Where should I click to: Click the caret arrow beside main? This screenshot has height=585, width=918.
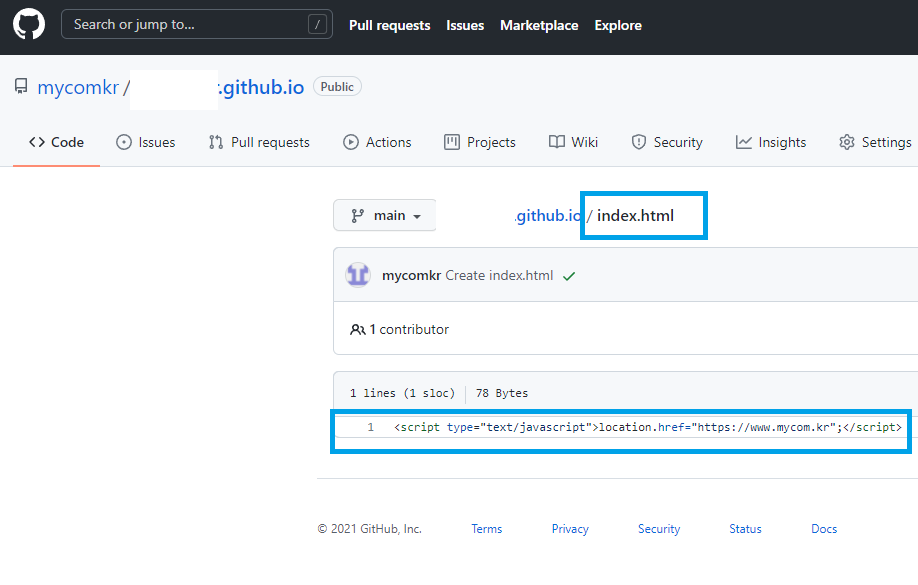tap(417, 217)
